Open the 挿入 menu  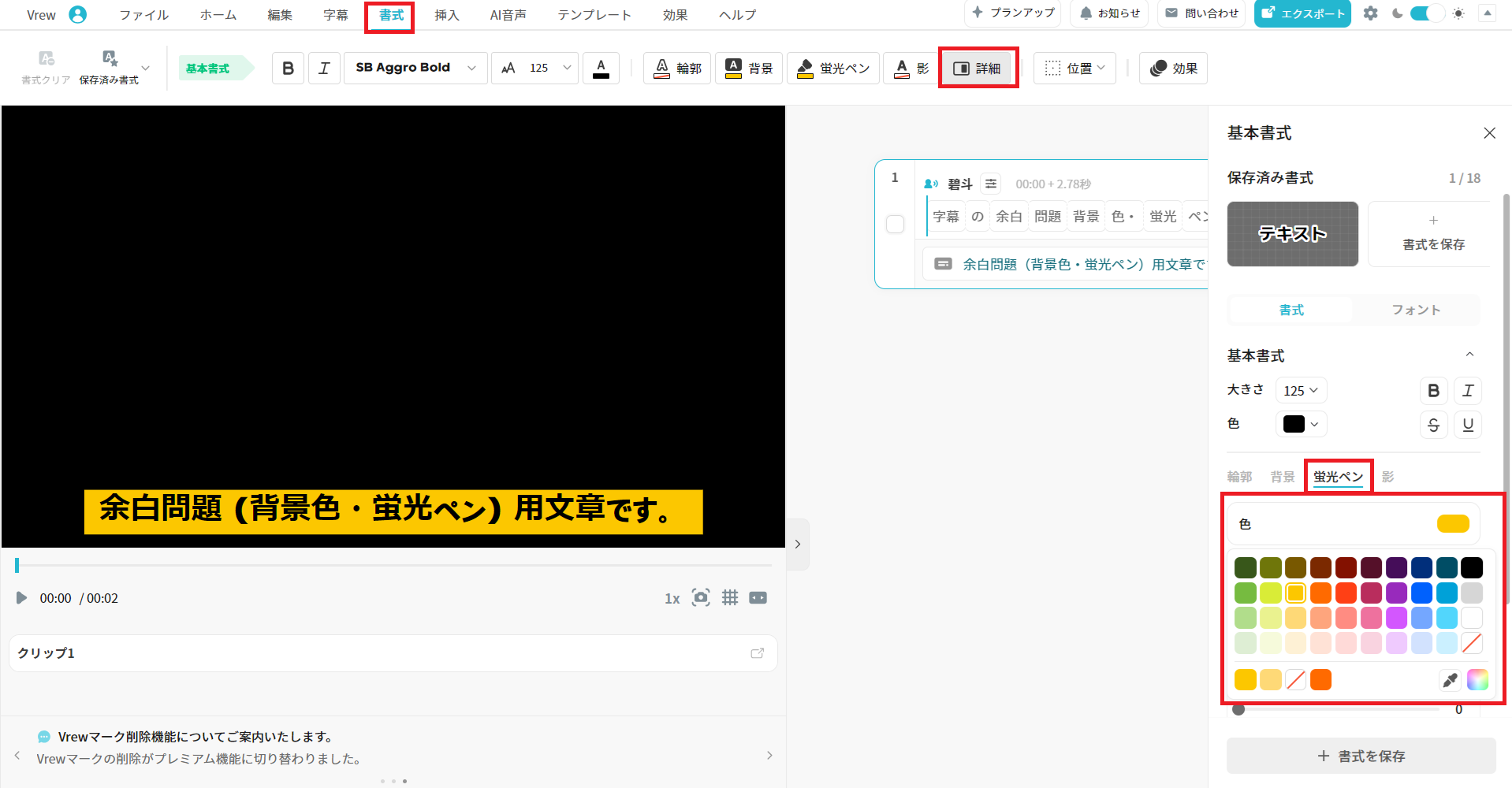pyautogui.click(x=447, y=15)
